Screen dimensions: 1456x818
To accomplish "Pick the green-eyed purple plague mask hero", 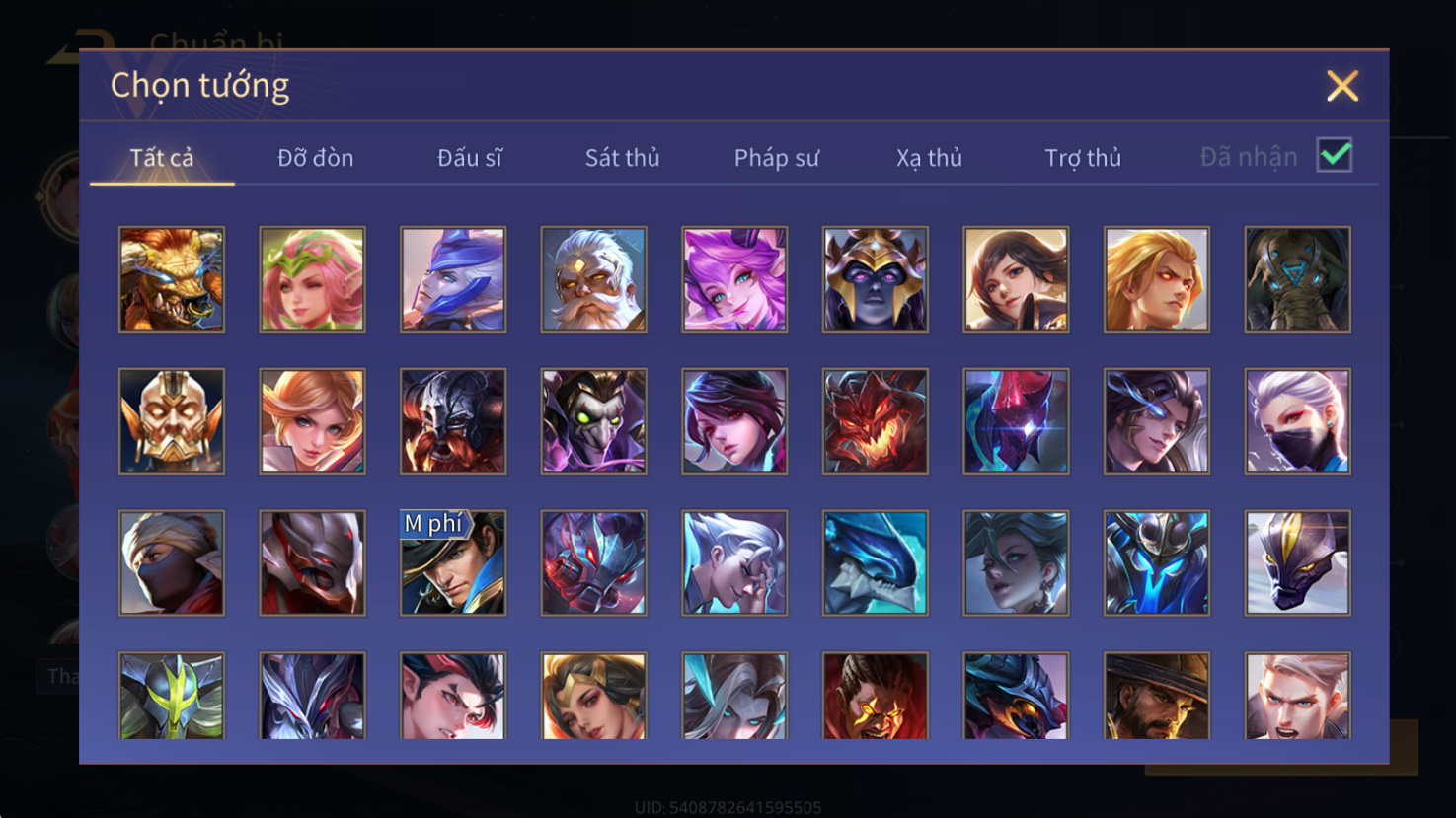I will pos(593,421).
